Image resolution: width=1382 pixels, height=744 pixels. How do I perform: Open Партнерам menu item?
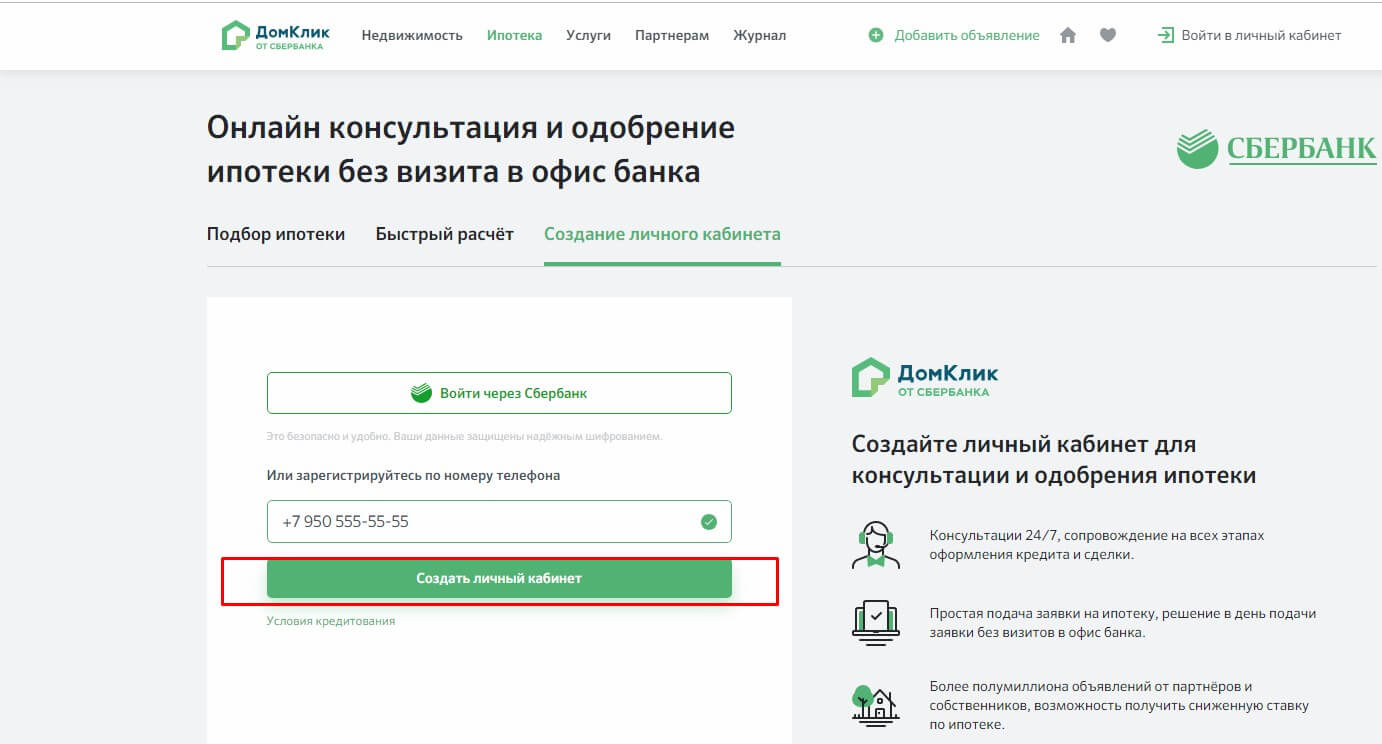pos(672,35)
